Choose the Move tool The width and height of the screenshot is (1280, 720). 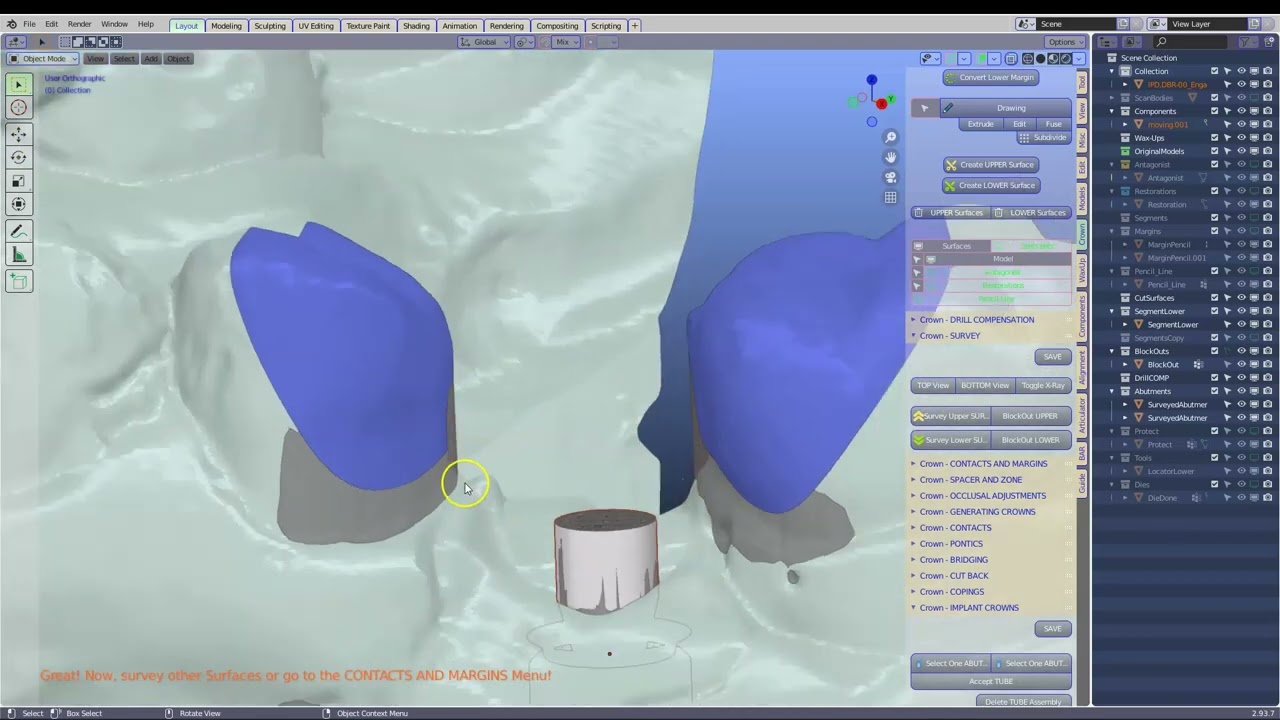click(x=19, y=134)
